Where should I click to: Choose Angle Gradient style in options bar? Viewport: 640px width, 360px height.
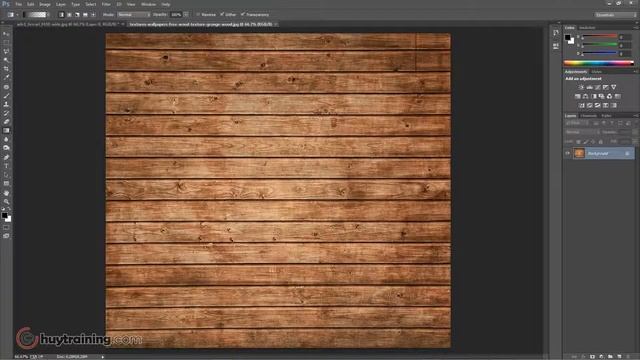pos(77,15)
